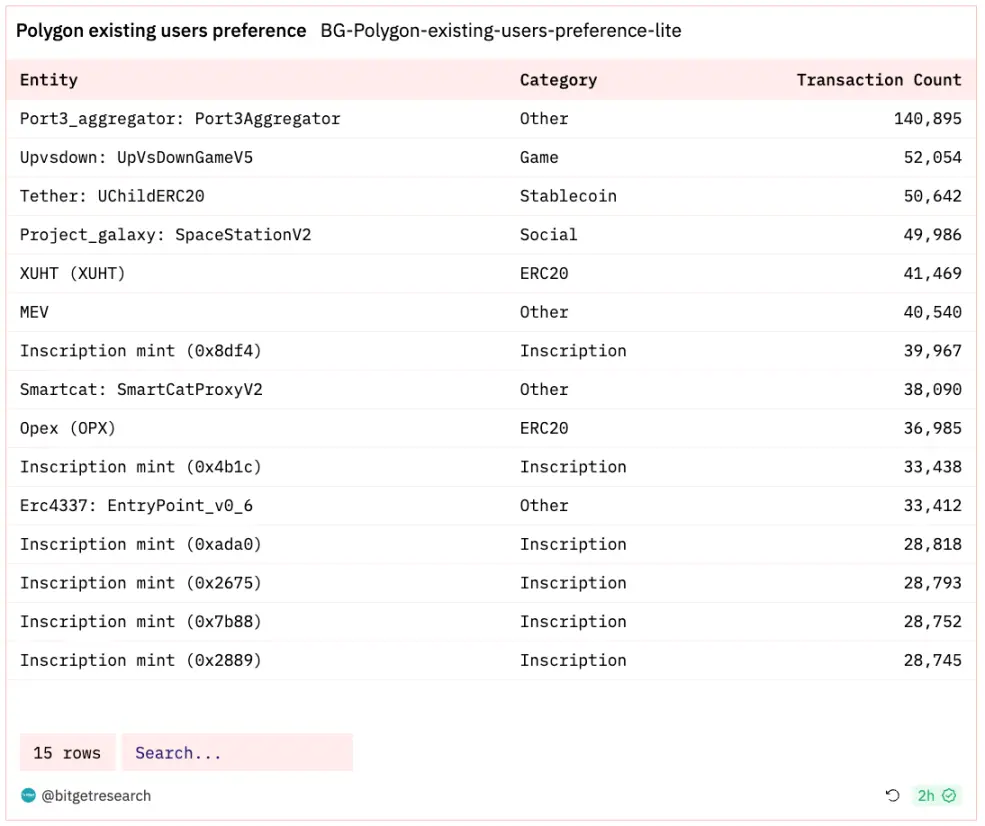The image size is (985, 826).
Task: Sort by the Category column header
Action: pyautogui.click(x=558, y=80)
